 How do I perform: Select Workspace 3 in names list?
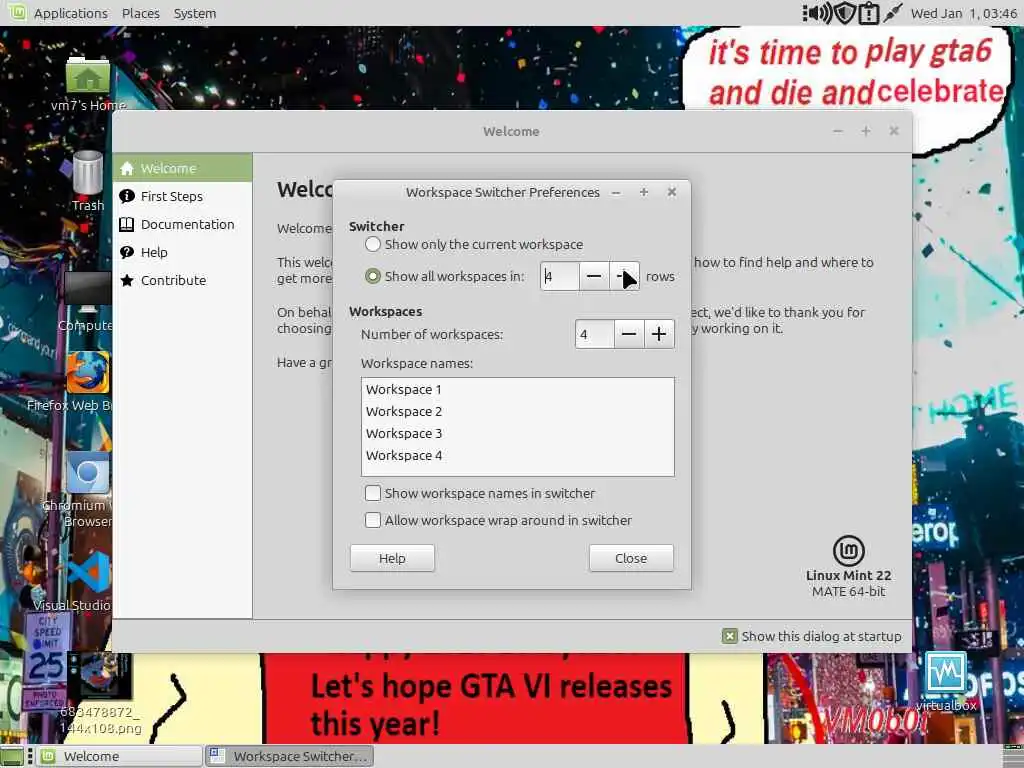point(517,434)
